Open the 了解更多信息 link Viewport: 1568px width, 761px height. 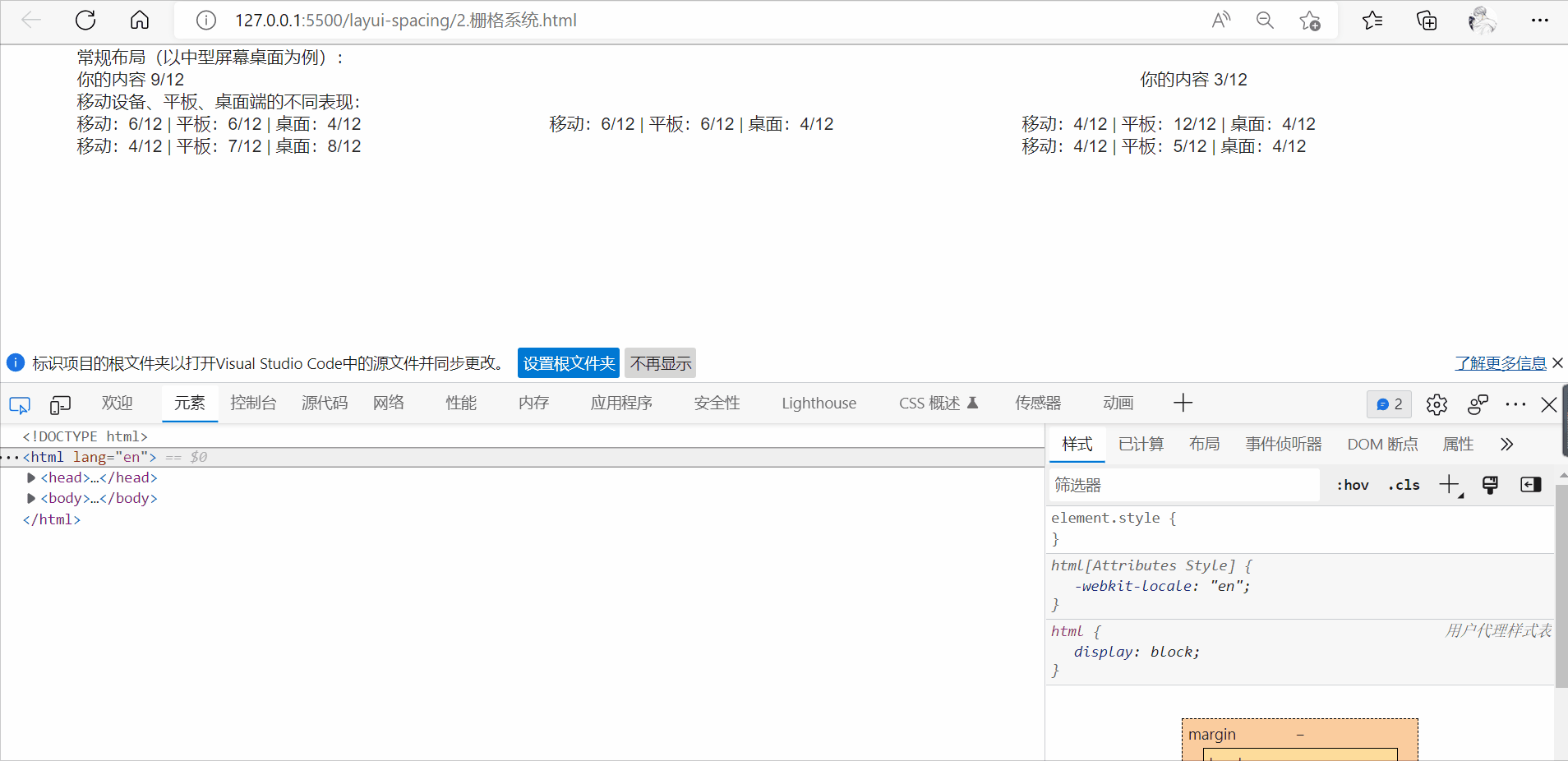coord(1503,362)
